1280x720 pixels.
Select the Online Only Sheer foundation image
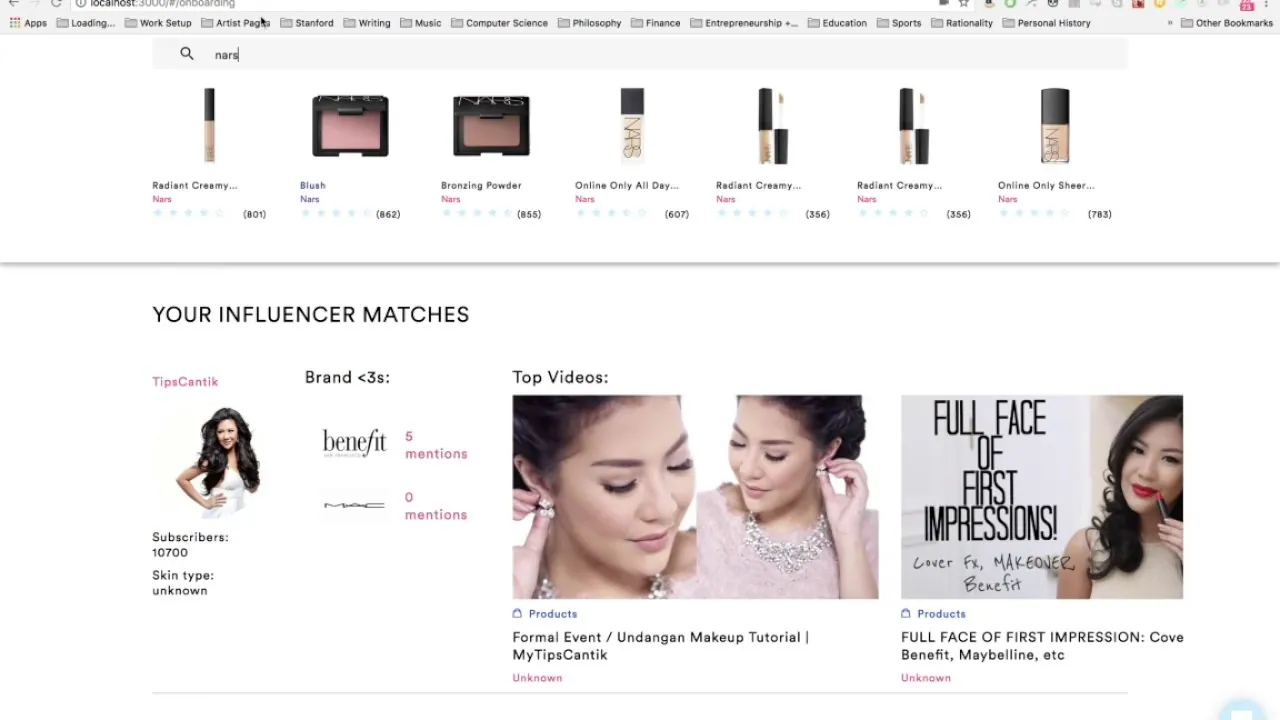click(x=1055, y=126)
